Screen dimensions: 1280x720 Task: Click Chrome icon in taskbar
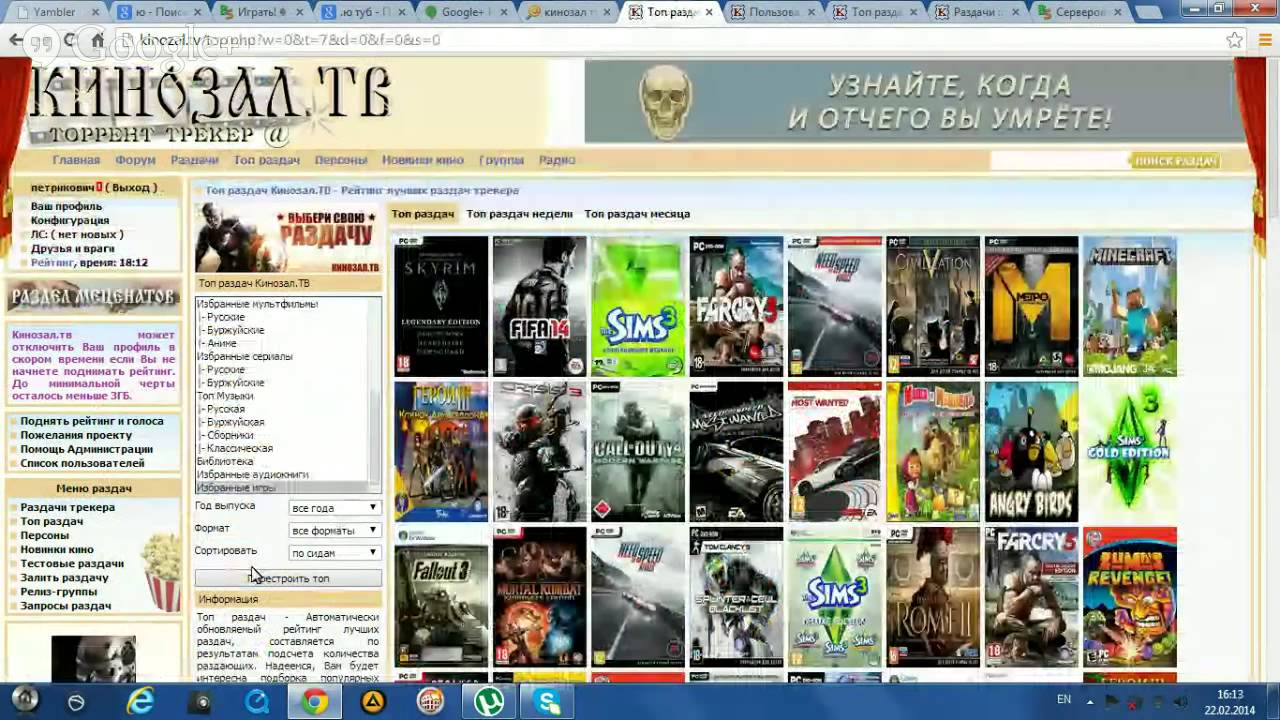pos(316,702)
